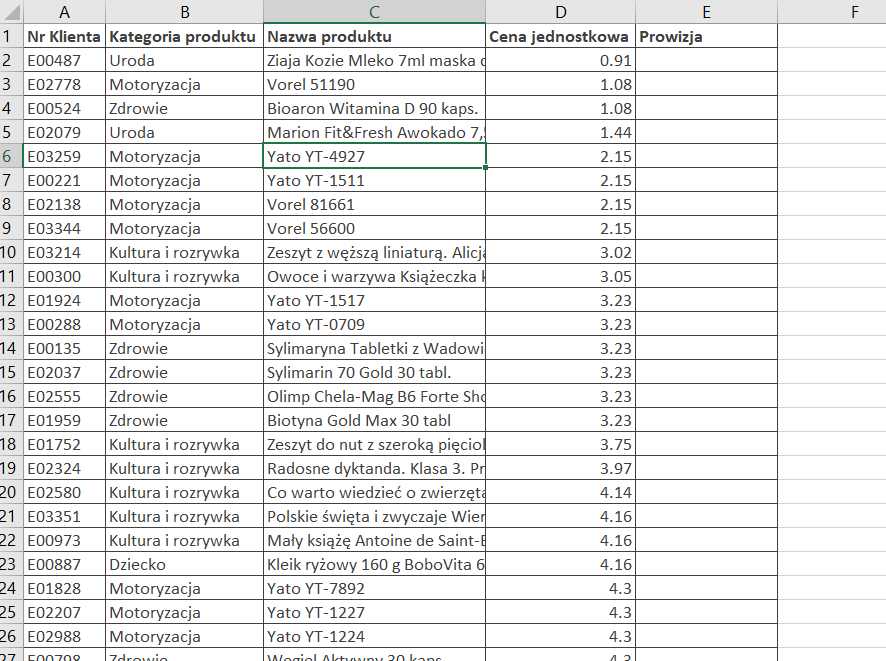Select the price cell showing 3.75
This screenshot has height=661, width=886.
(560, 444)
